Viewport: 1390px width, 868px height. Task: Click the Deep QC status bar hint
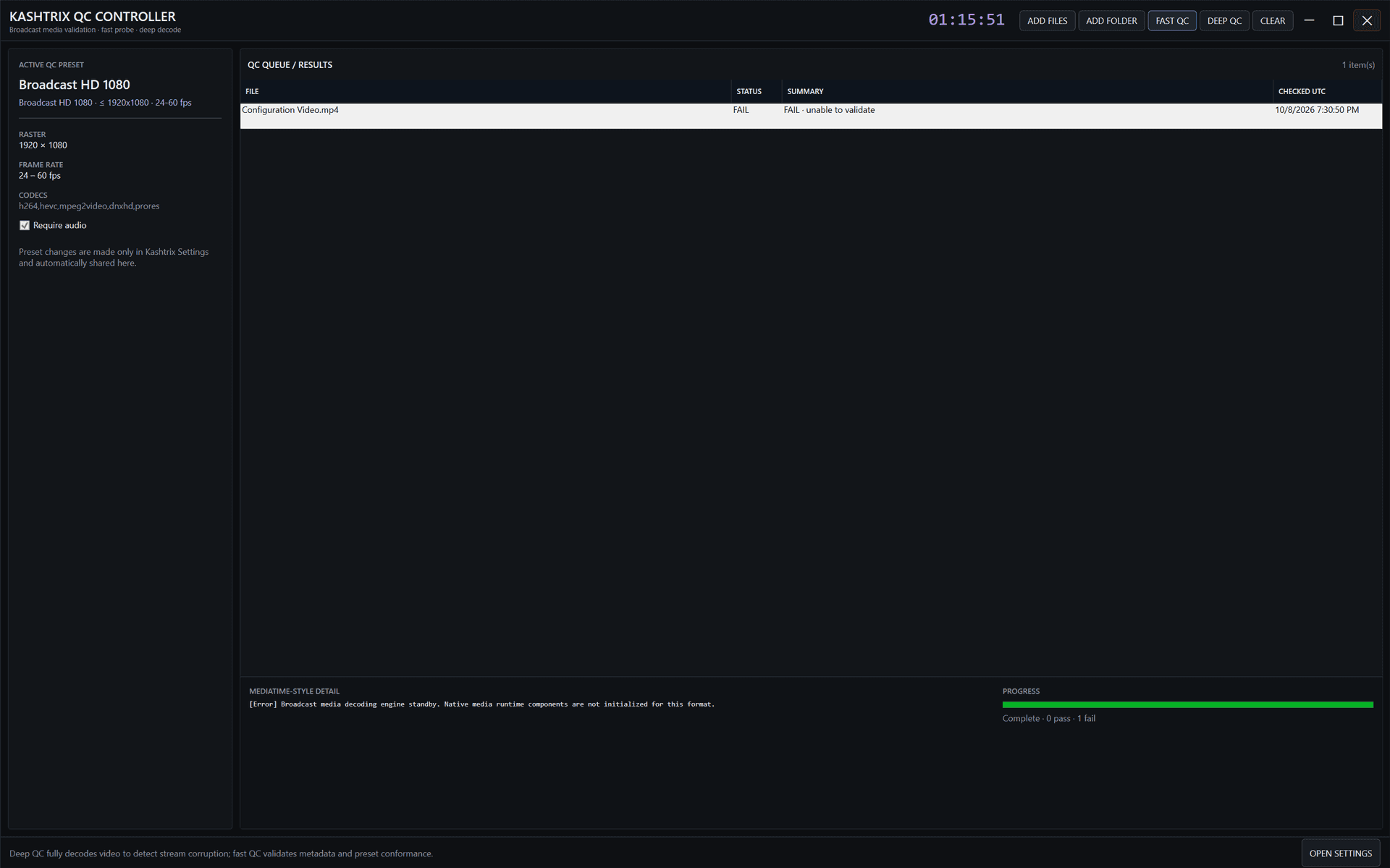point(221,854)
